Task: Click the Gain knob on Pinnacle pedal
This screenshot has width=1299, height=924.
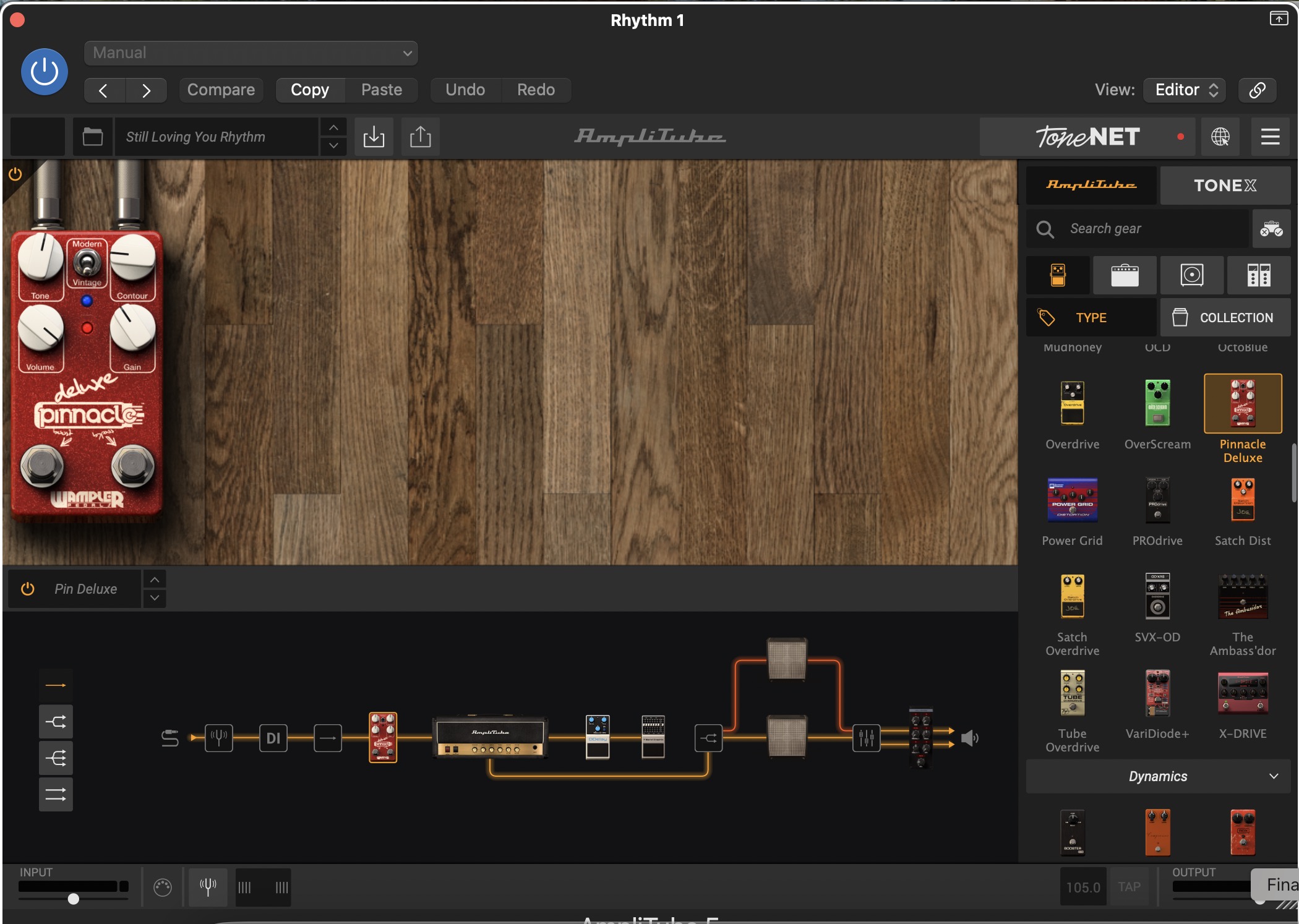Action: pyautogui.click(x=132, y=328)
